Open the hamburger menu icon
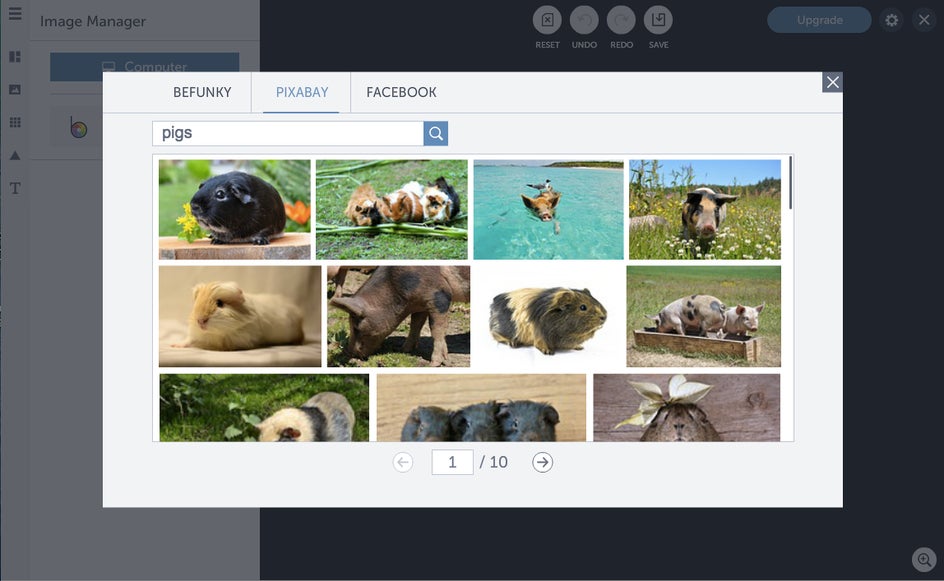 15,14
